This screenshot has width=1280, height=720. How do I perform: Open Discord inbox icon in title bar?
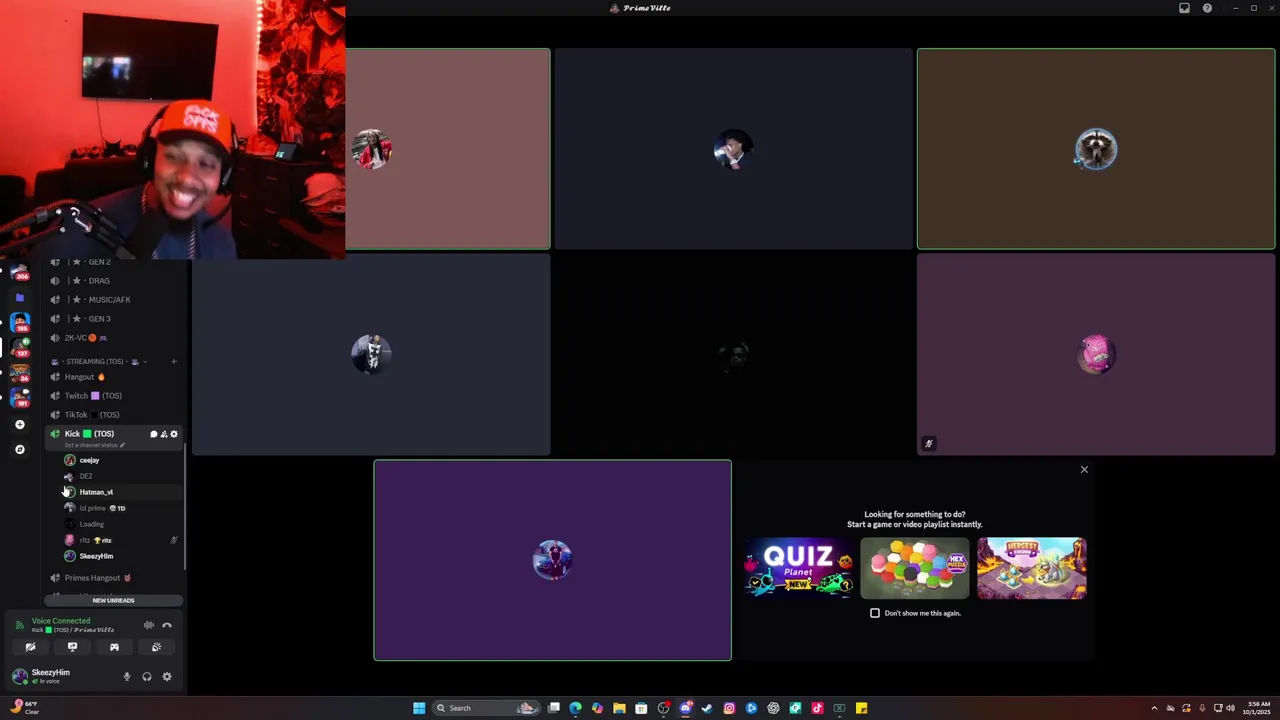[1184, 8]
